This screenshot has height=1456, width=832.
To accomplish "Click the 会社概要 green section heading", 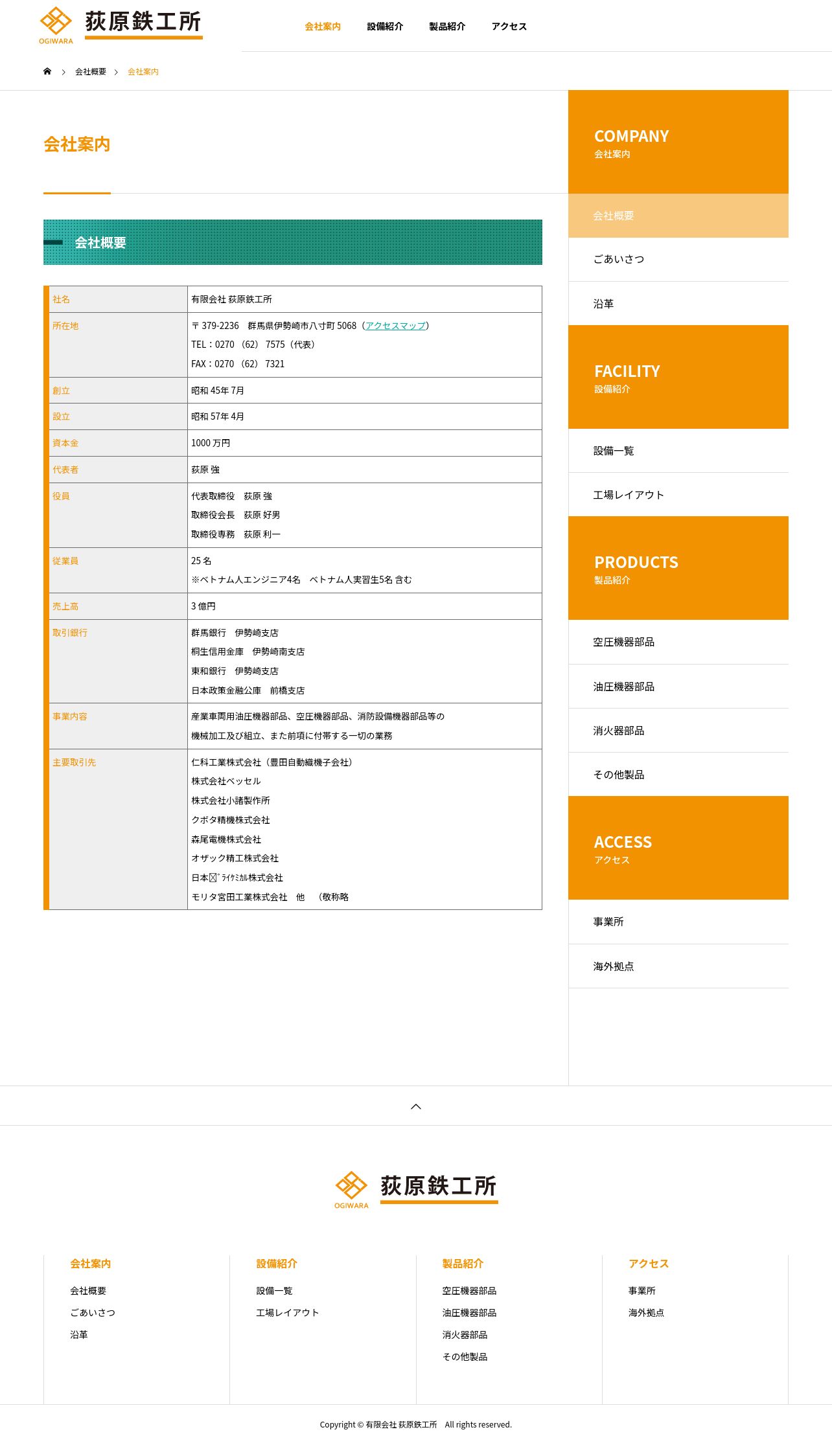I will [x=293, y=242].
